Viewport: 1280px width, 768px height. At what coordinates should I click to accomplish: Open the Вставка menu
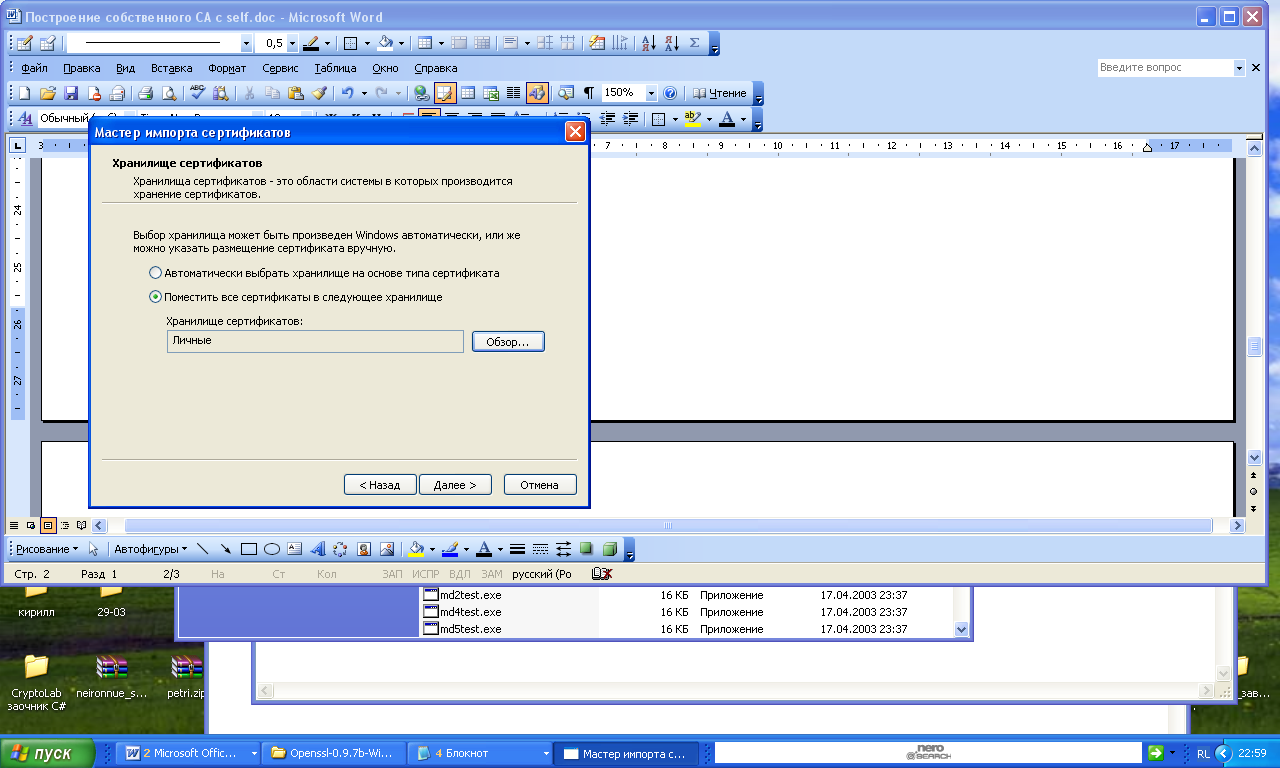pyautogui.click(x=171, y=69)
